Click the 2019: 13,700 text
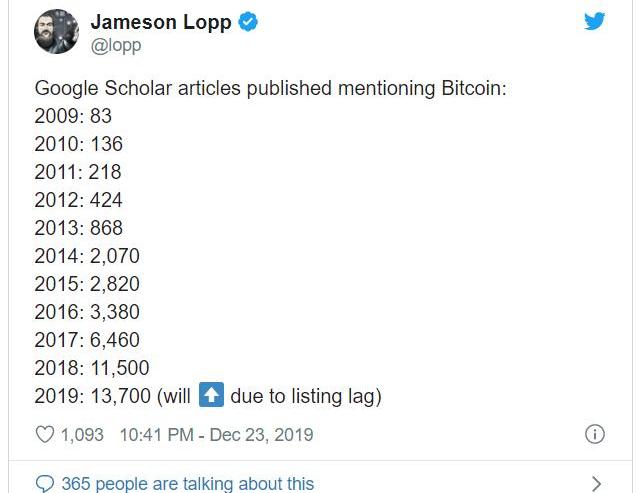This screenshot has height=493, width=639. click(x=93, y=396)
